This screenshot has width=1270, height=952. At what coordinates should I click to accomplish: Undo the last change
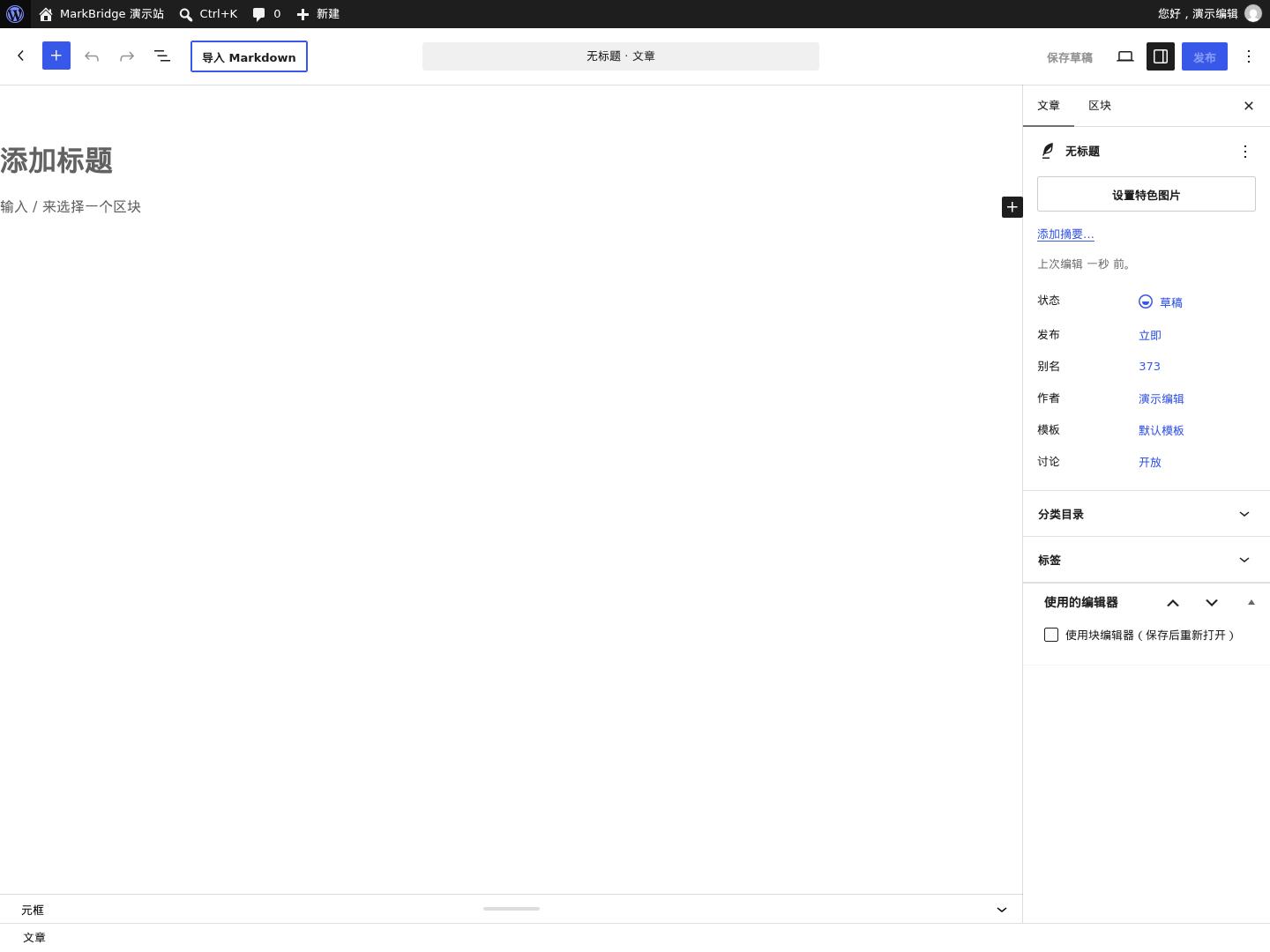coord(92,56)
